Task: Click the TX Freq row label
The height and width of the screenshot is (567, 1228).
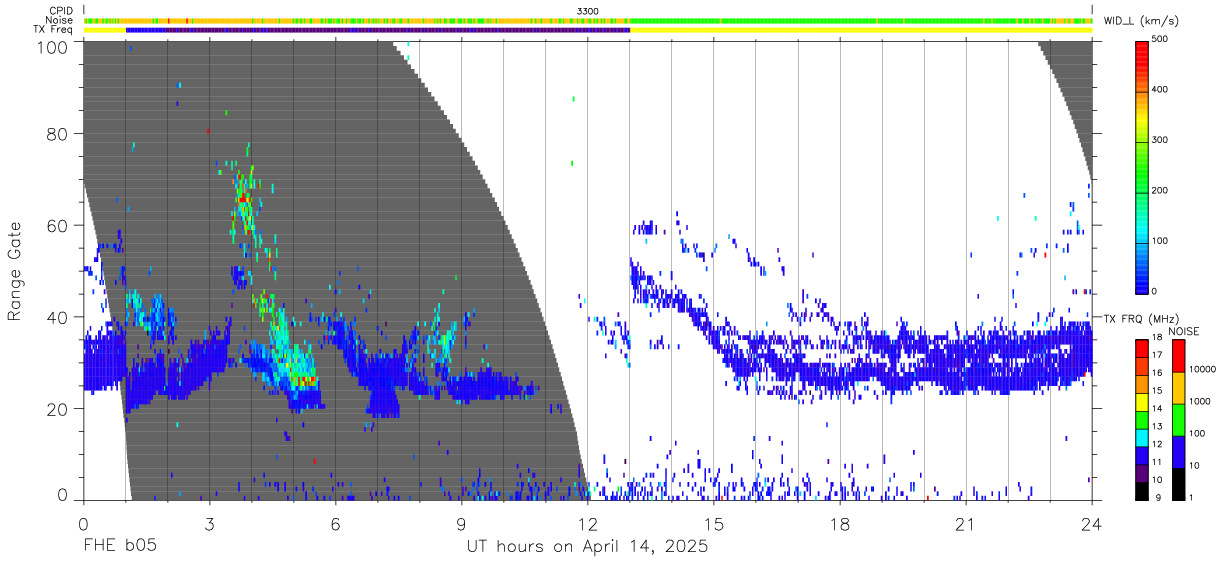Action: (54, 29)
